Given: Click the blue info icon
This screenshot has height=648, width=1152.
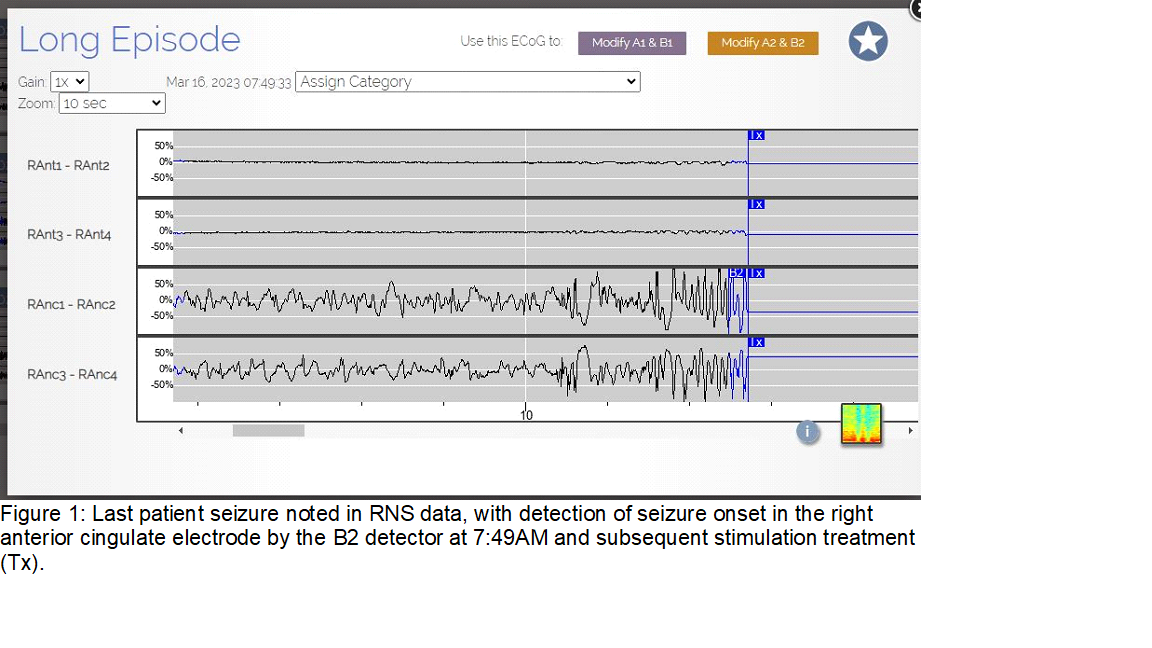Looking at the screenshot, I should click(x=808, y=432).
